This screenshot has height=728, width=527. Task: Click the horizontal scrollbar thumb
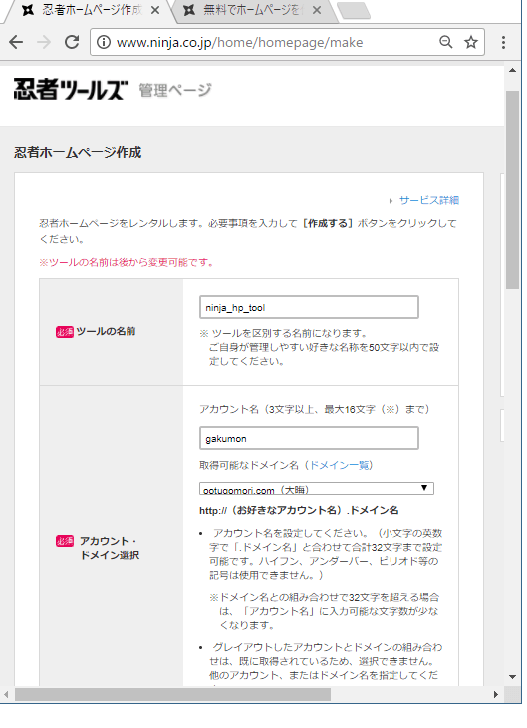click(x=173, y=695)
